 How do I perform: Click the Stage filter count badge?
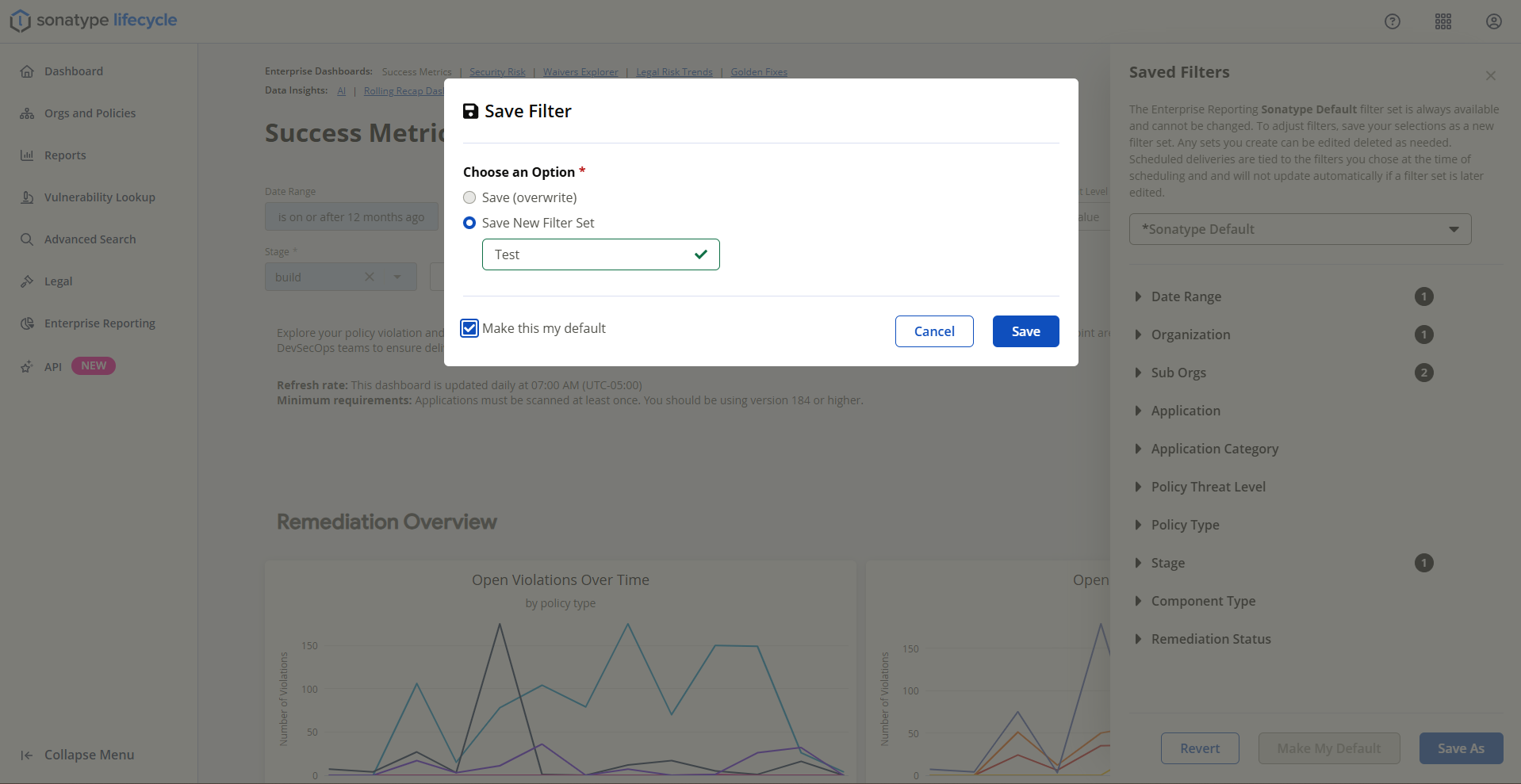coord(1424,563)
